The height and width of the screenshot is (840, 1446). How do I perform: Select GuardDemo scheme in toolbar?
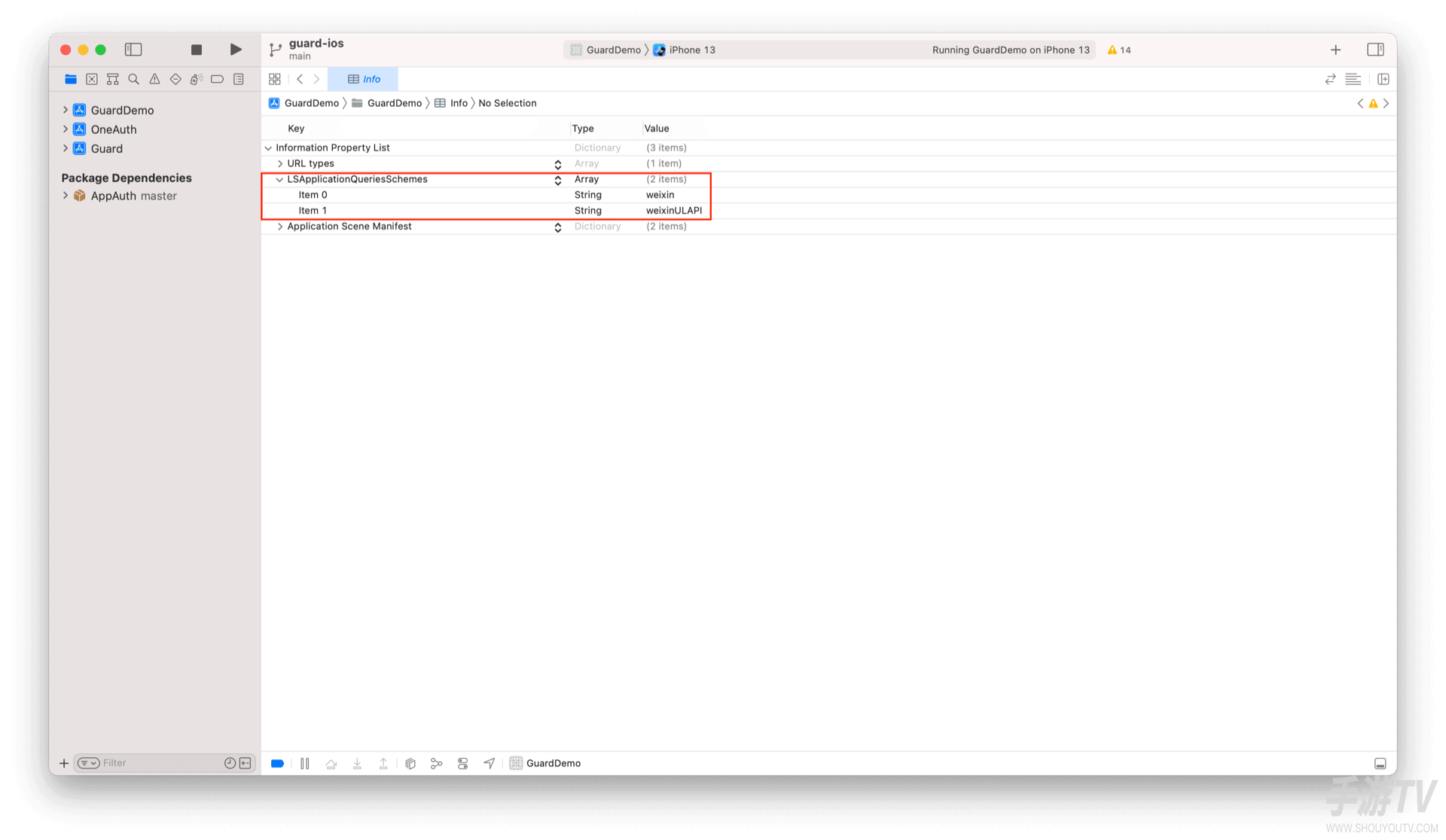pos(606,50)
